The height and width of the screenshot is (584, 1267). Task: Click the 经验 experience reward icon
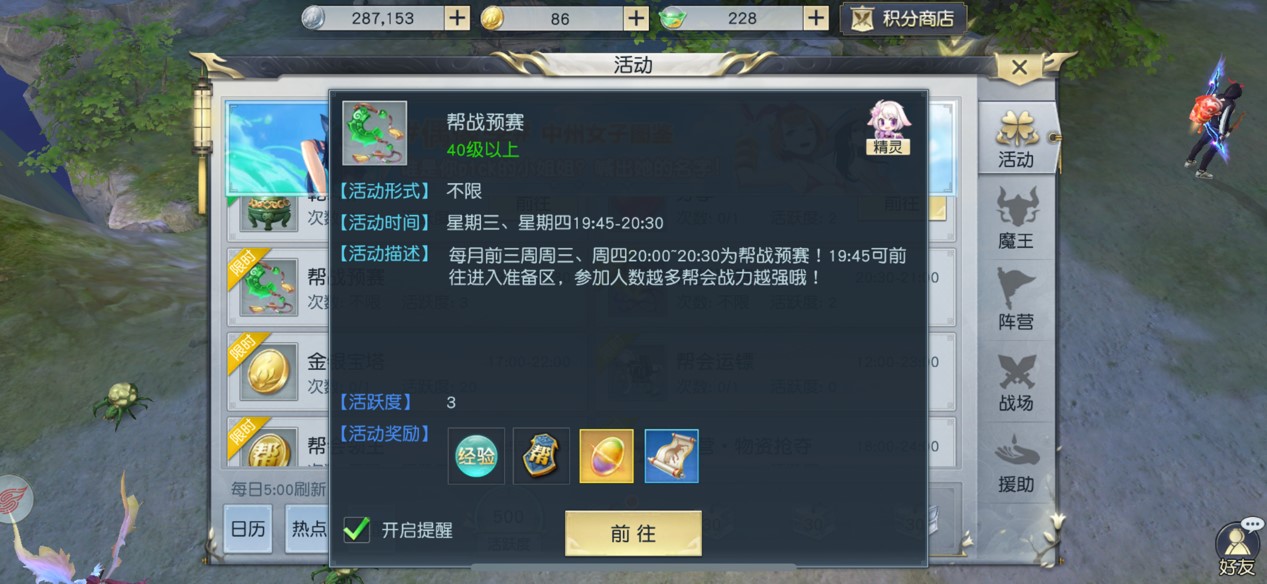tap(476, 456)
